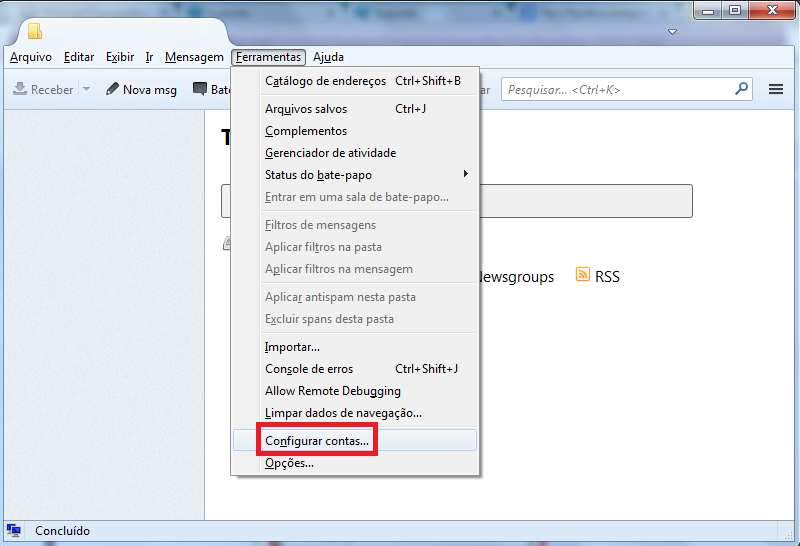800x546 pixels.
Task: Click the Bate-papo chat toolbar icon
Action: pyautogui.click(x=200, y=90)
